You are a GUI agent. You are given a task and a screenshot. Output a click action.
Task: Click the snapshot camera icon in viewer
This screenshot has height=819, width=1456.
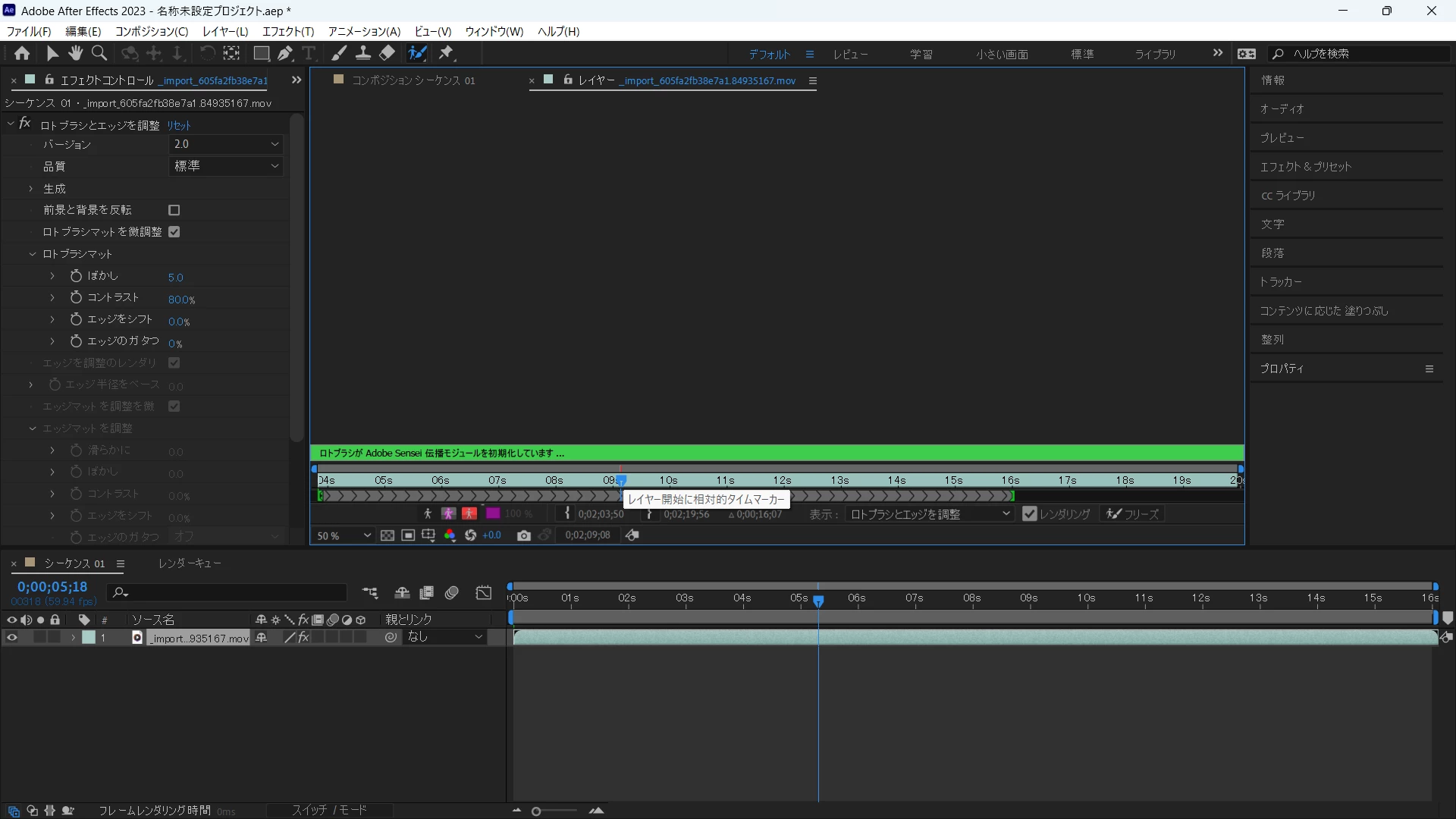523,535
